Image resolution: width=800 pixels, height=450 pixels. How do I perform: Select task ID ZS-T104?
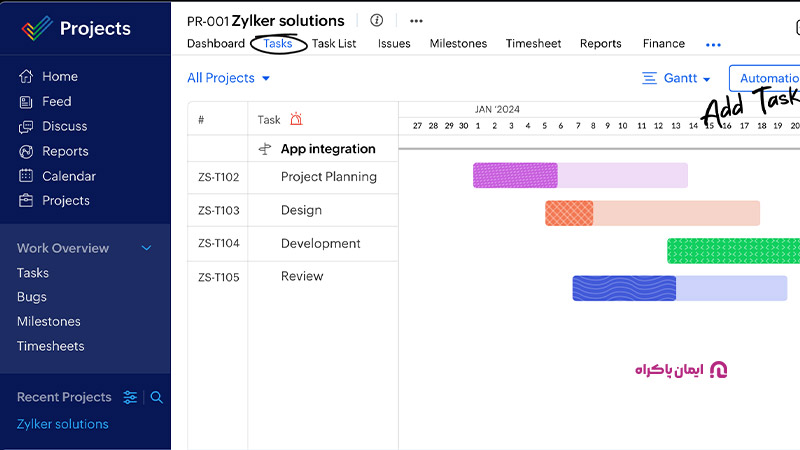tap(218, 243)
